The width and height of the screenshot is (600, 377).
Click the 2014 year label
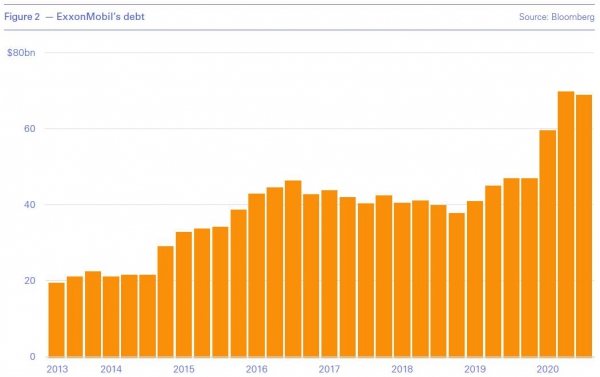[x=111, y=369]
